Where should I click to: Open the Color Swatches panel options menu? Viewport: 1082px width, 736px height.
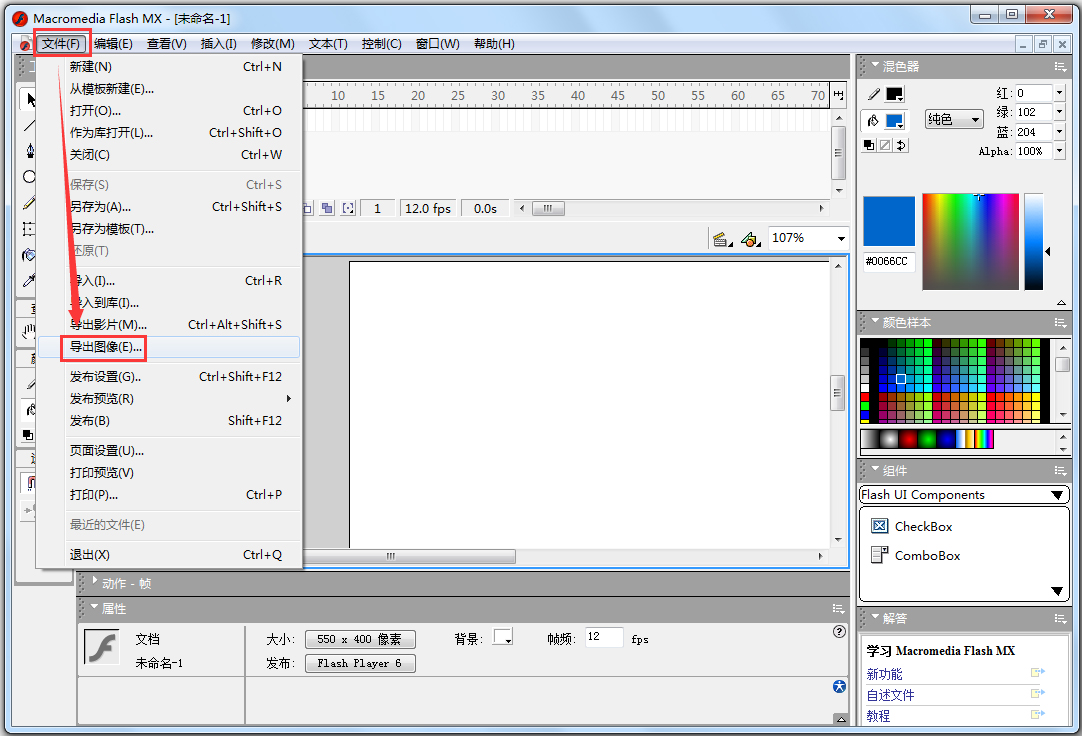point(1060,322)
